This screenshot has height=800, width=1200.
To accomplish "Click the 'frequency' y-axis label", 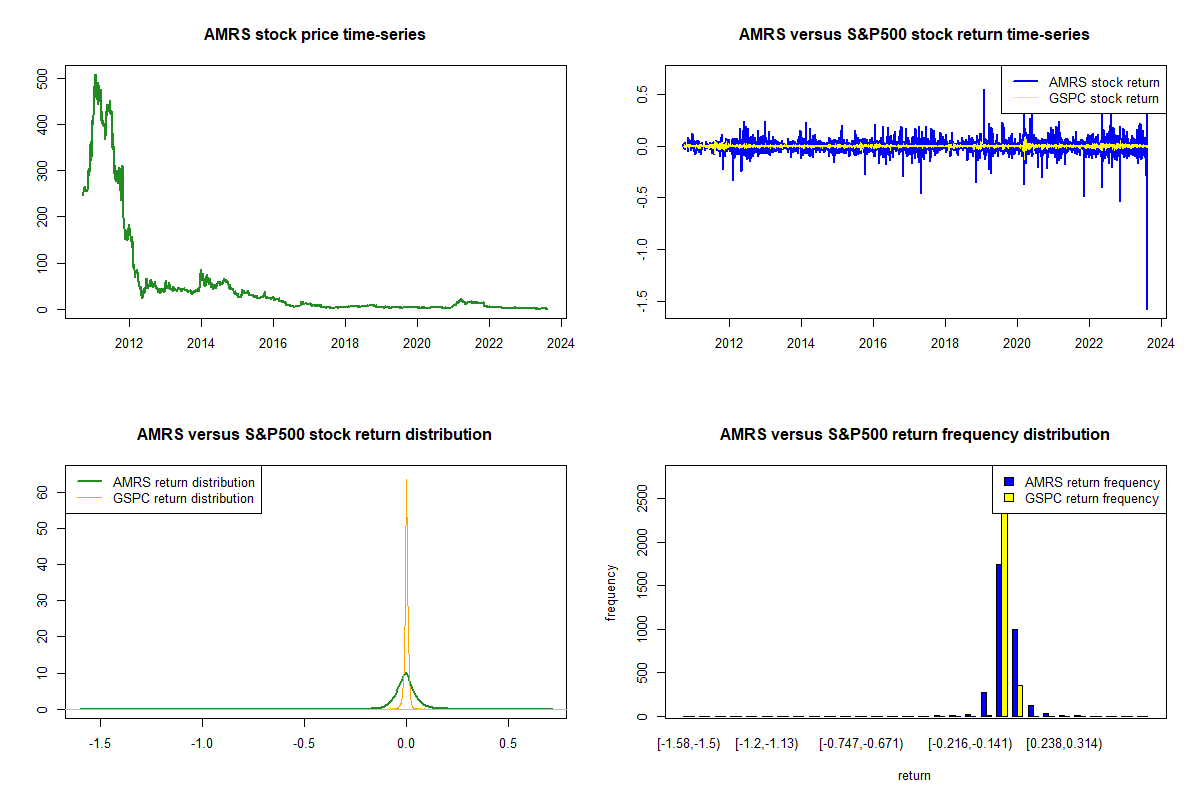I will tap(612, 593).
